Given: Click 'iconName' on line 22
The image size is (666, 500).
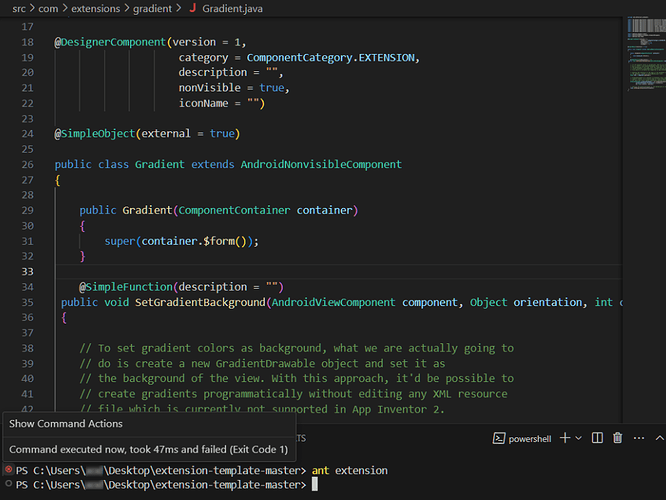Looking at the screenshot, I should 203,103.
